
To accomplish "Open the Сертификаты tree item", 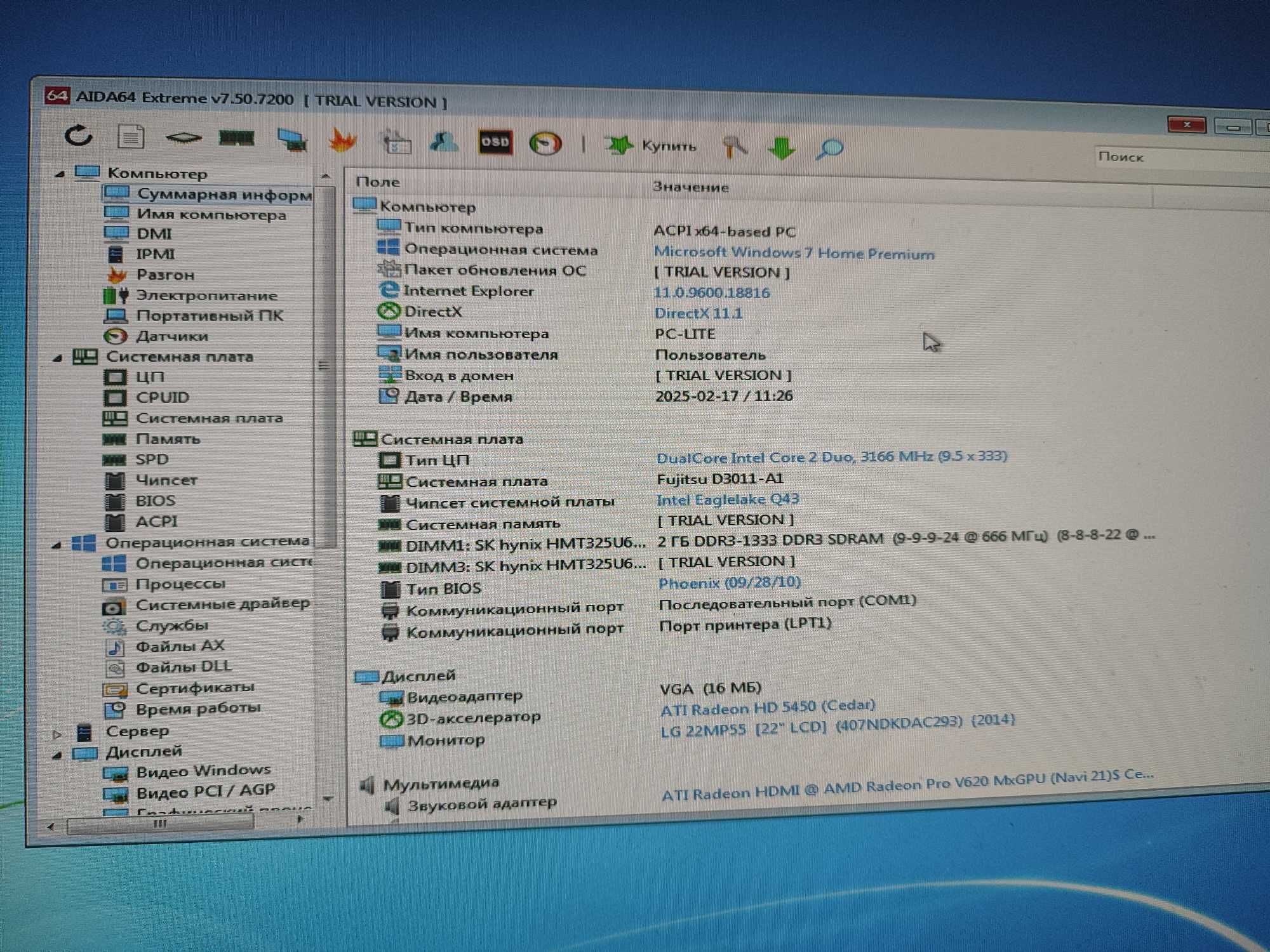I will pos(178,688).
